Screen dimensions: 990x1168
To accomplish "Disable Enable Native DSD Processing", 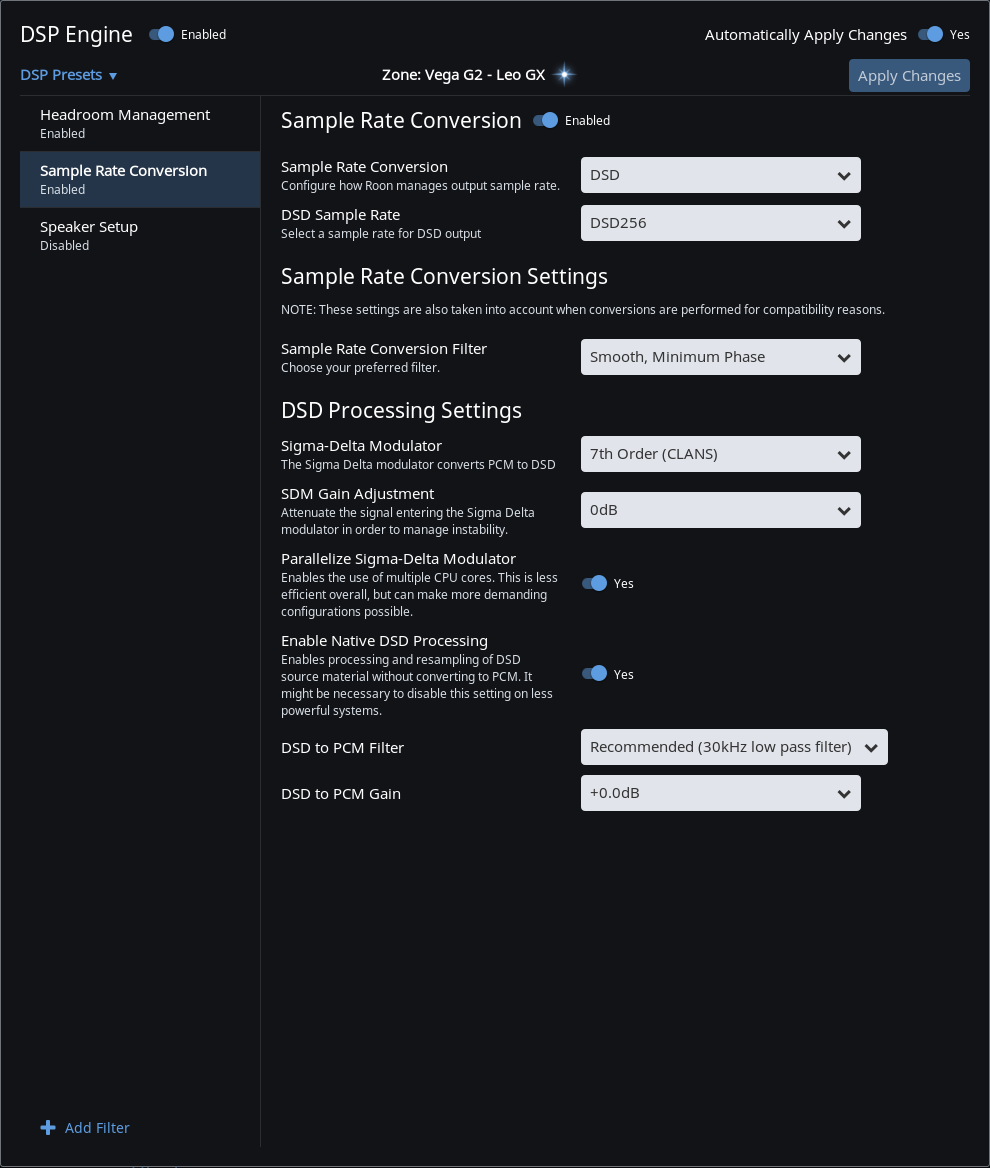I will pos(595,674).
